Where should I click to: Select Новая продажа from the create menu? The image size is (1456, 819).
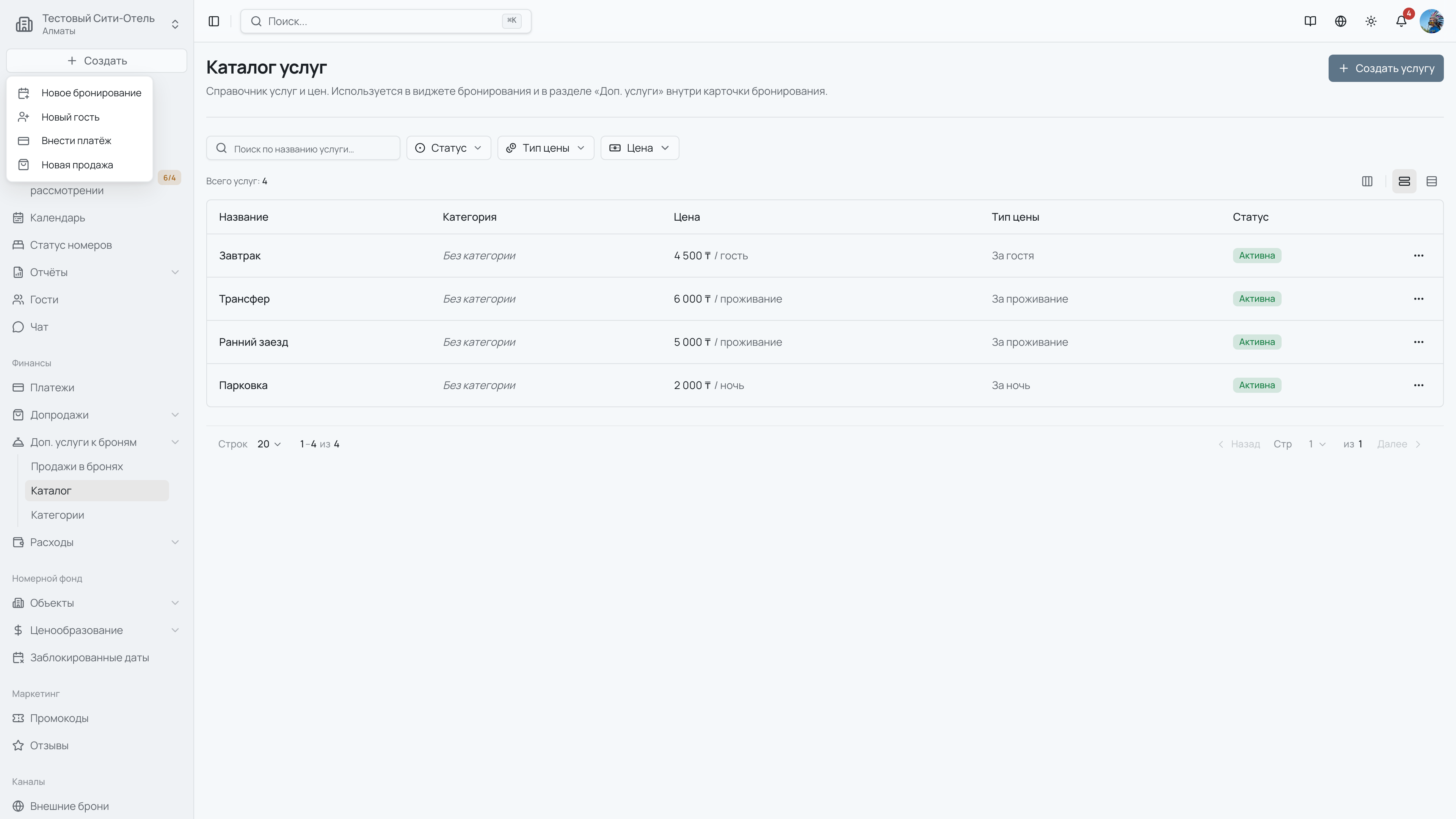[x=80, y=165]
